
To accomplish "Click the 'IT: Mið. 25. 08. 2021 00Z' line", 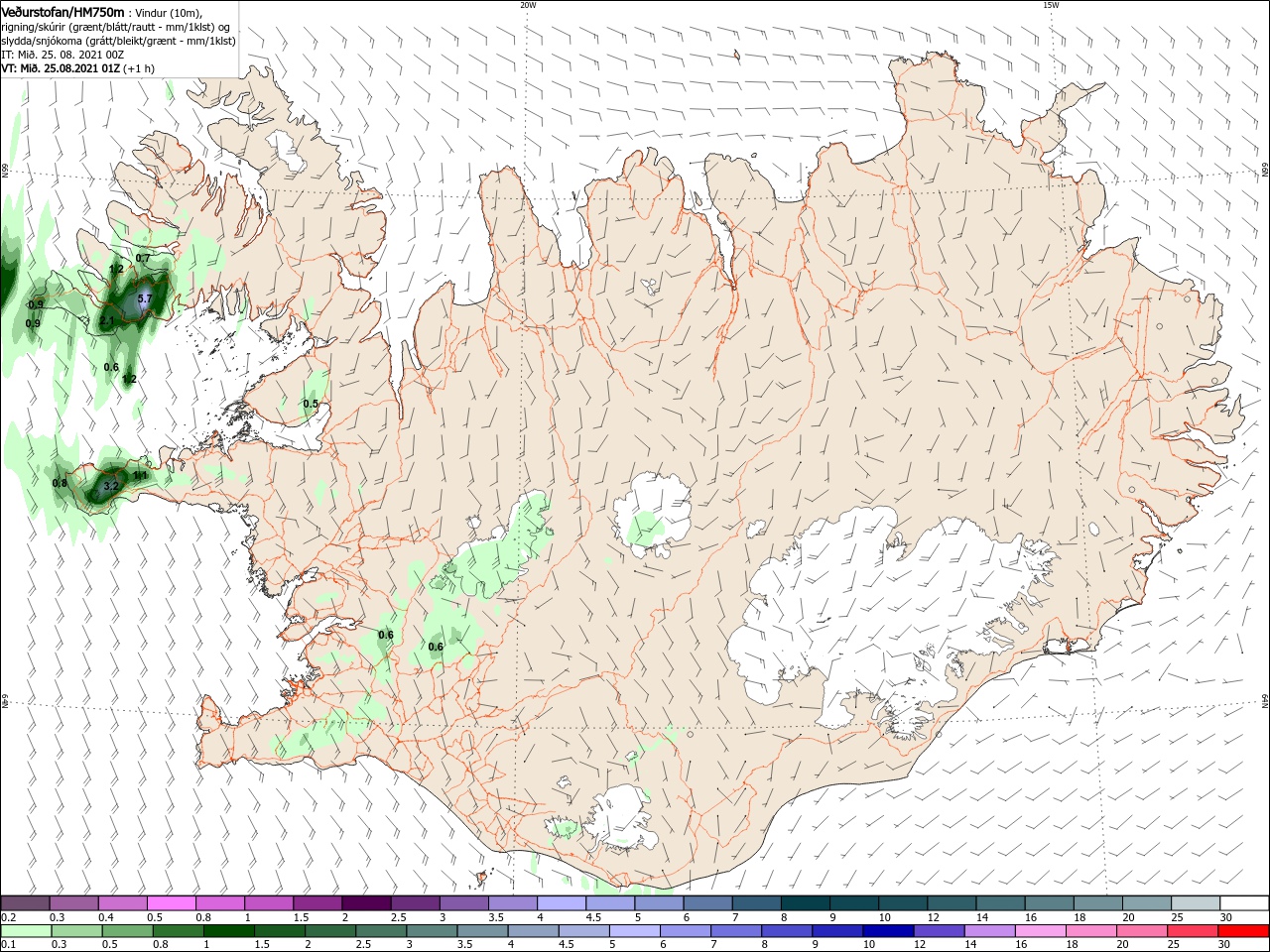I will (63, 55).
